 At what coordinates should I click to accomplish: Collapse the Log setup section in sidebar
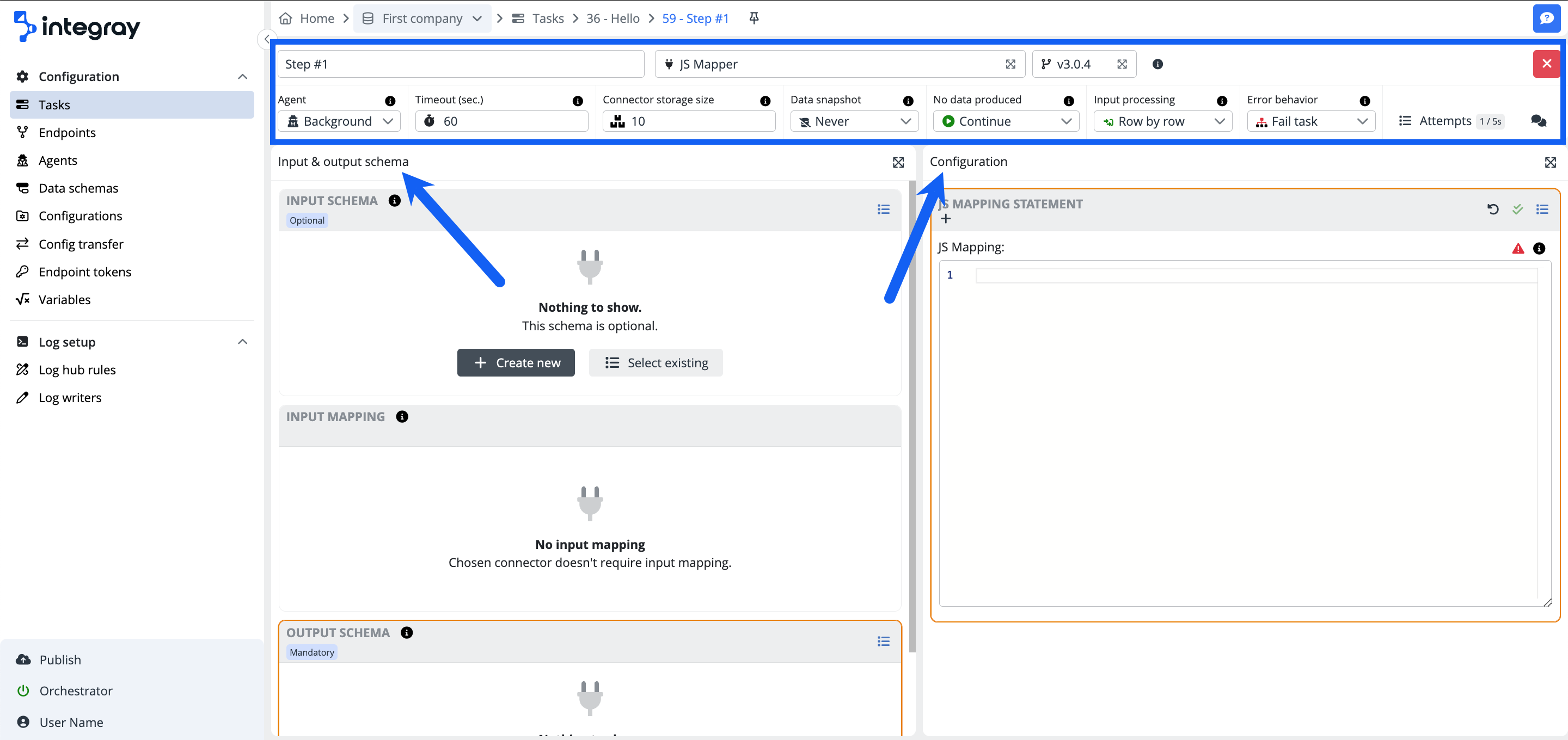tap(242, 341)
